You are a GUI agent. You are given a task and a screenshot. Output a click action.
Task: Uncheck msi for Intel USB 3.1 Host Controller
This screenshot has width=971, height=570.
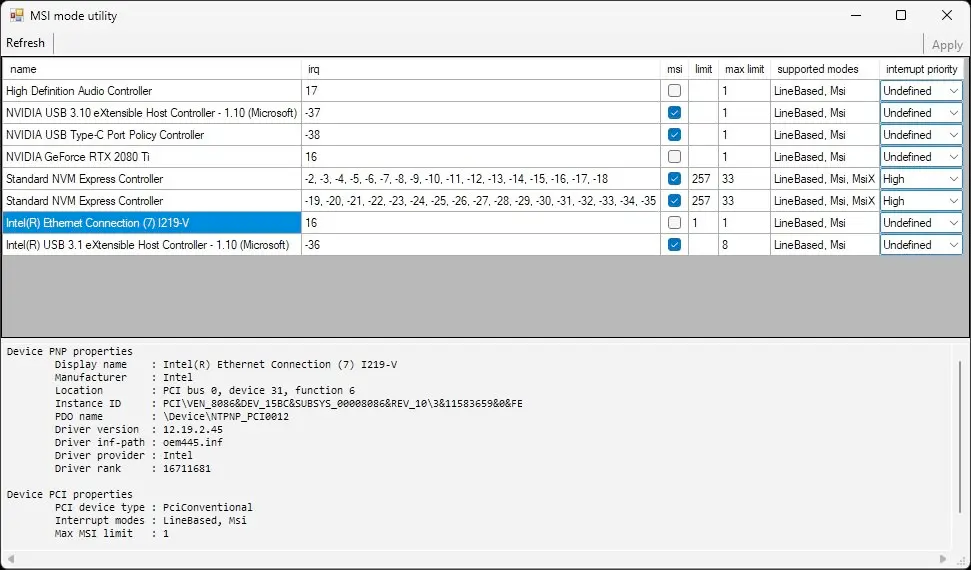(674, 245)
